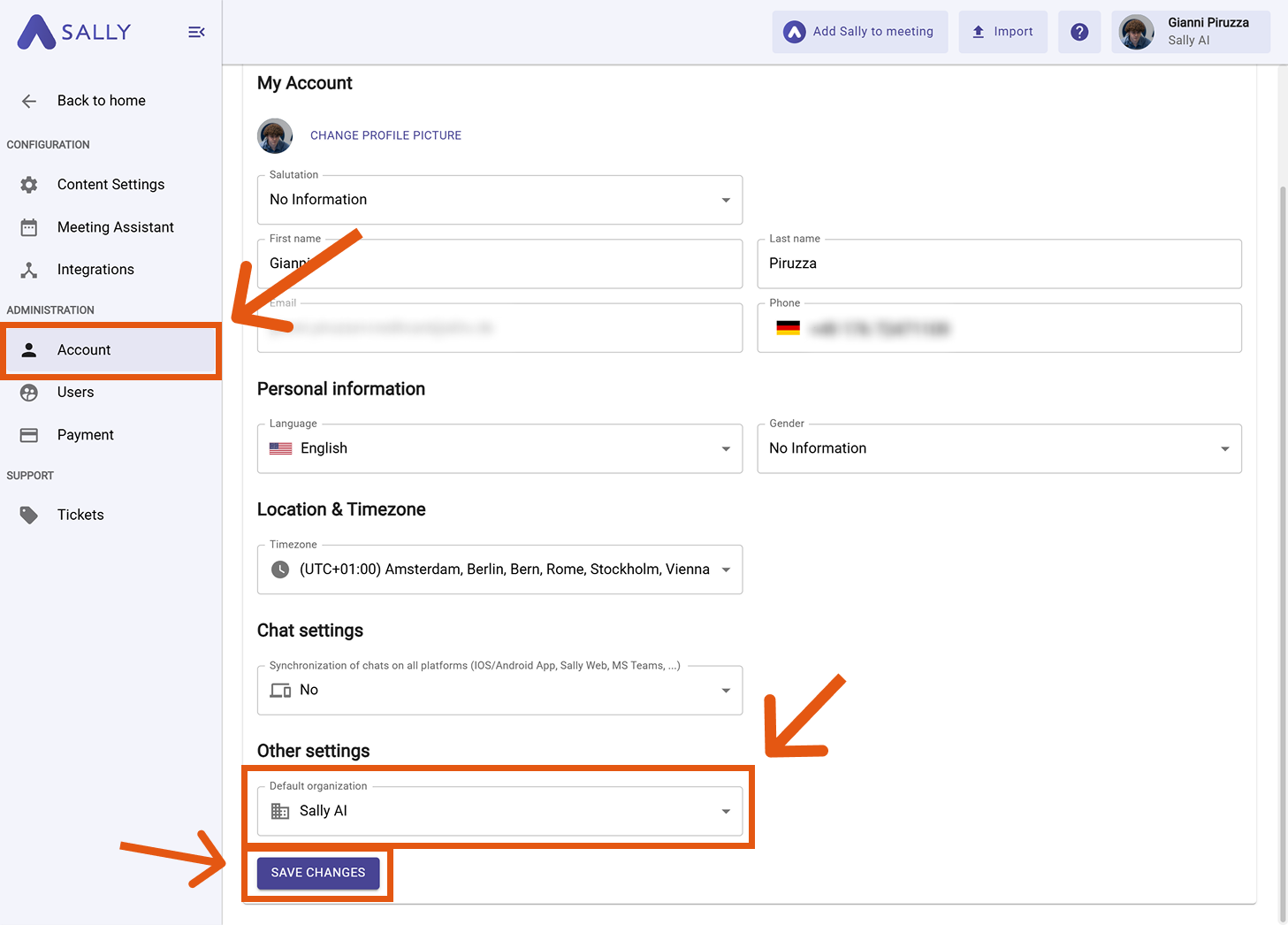
Task: Click the Content Settings gear icon
Action: coord(29,185)
